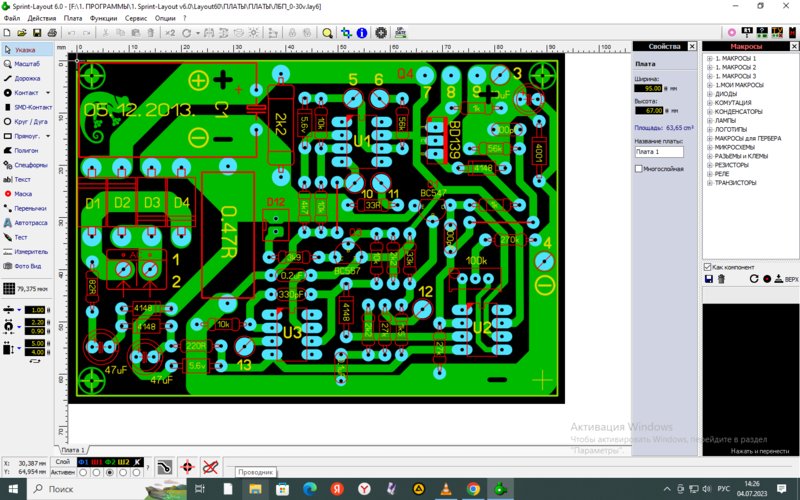Toggle the Как компонент checkbox

707,267
